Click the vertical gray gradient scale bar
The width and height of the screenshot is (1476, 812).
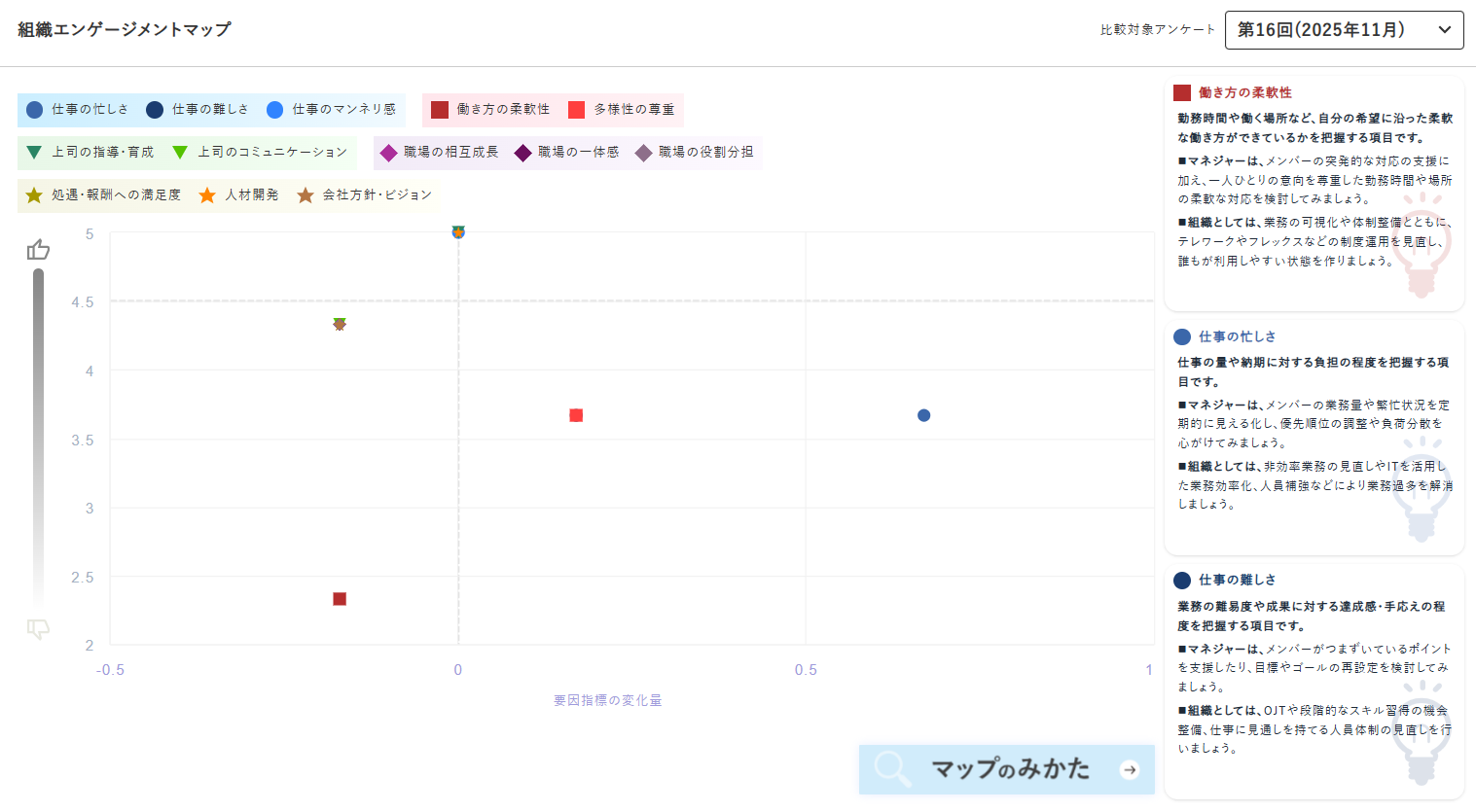click(38, 438)
